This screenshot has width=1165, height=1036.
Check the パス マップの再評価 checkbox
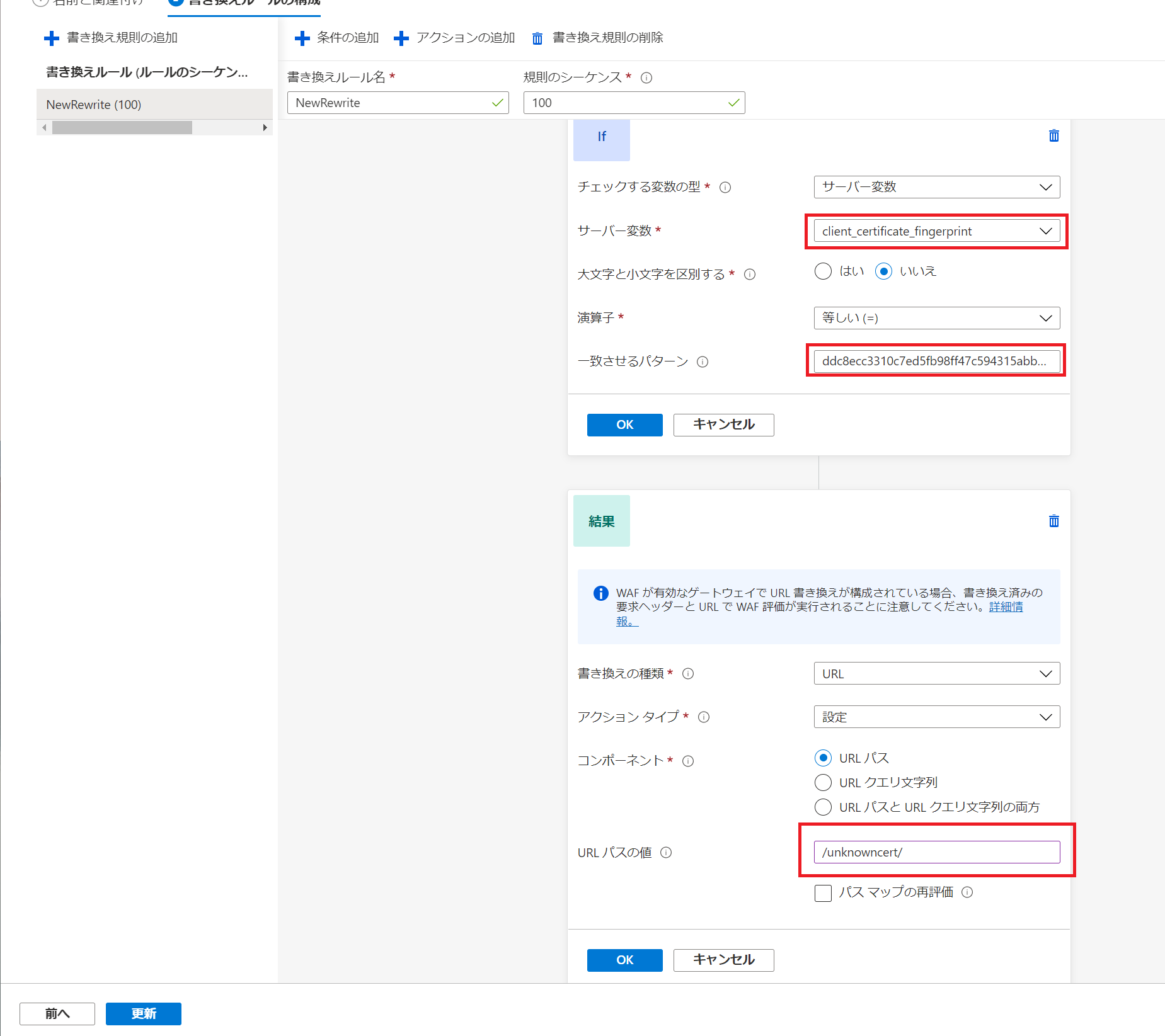click(823, 893)
